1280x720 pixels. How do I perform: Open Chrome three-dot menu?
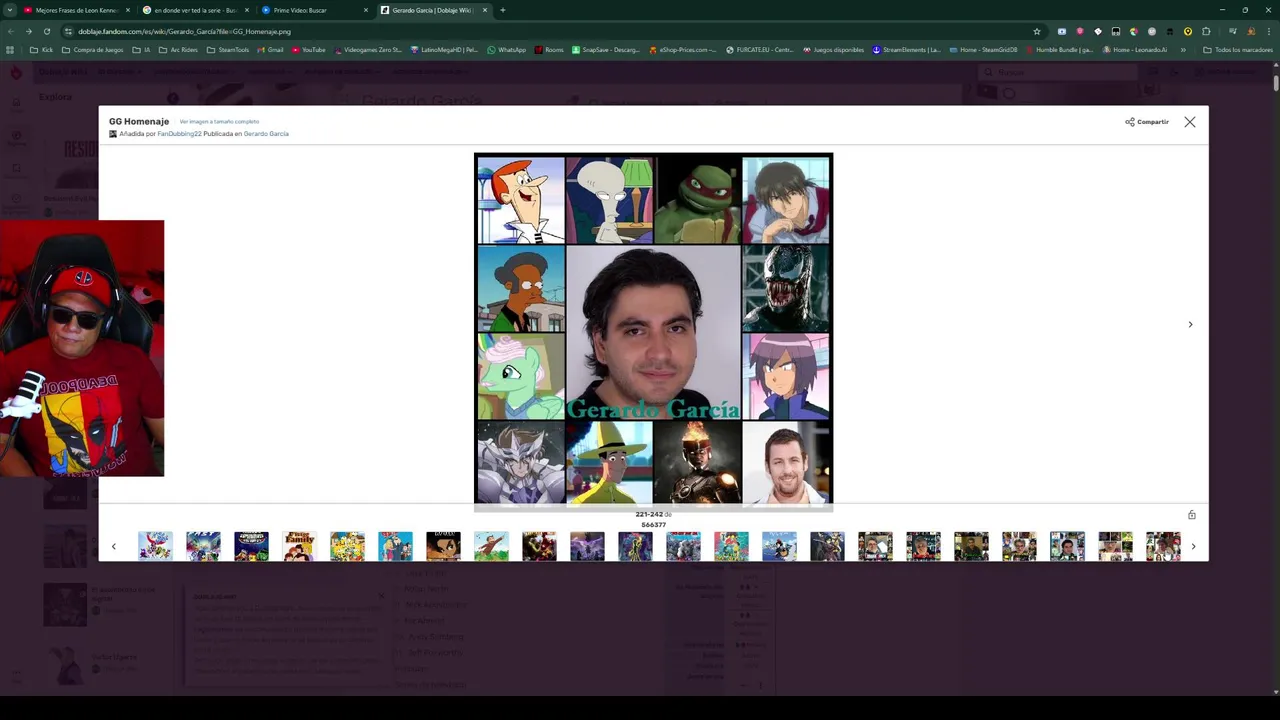click(x=1269, y=31)
